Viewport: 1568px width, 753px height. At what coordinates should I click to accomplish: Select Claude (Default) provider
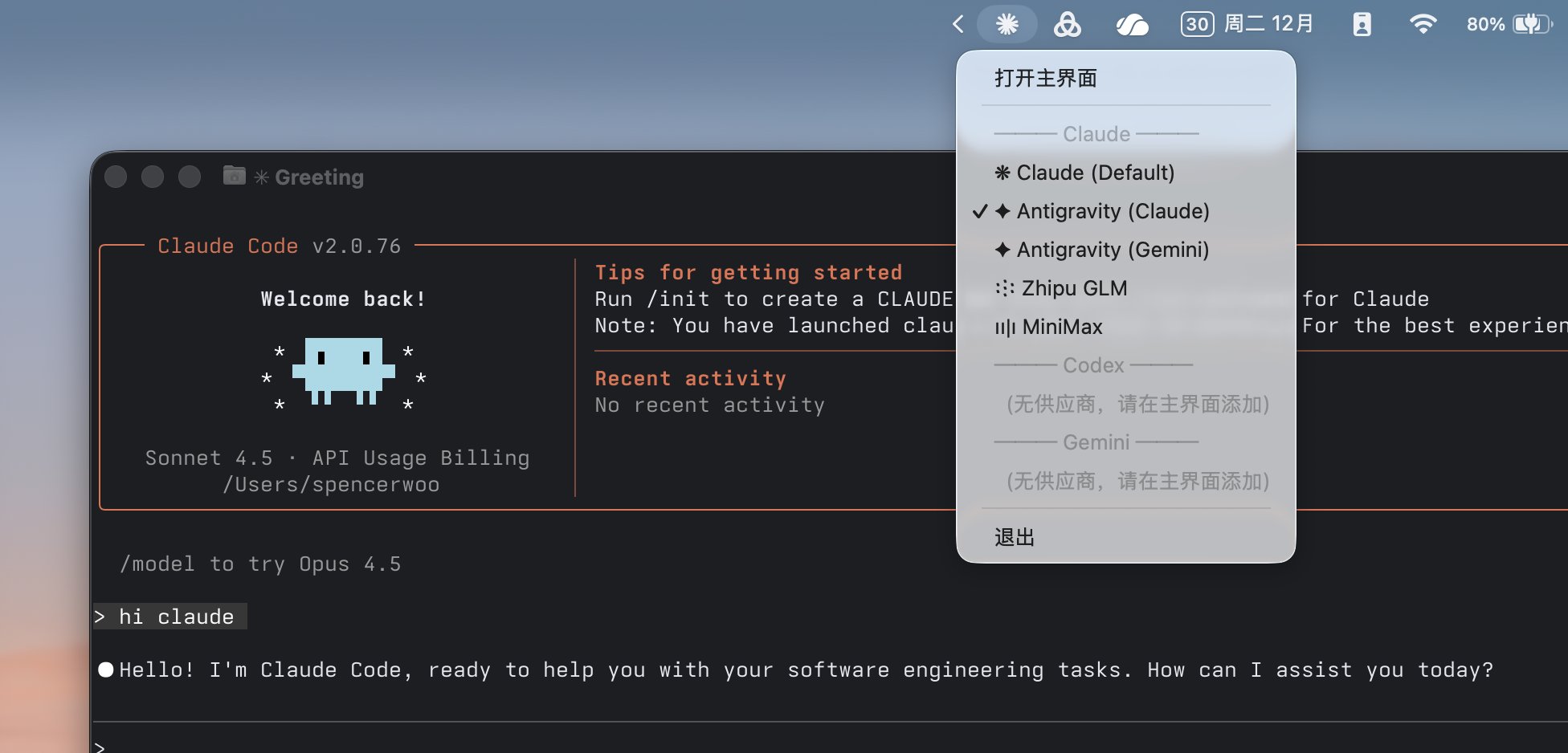(1095, 173)
